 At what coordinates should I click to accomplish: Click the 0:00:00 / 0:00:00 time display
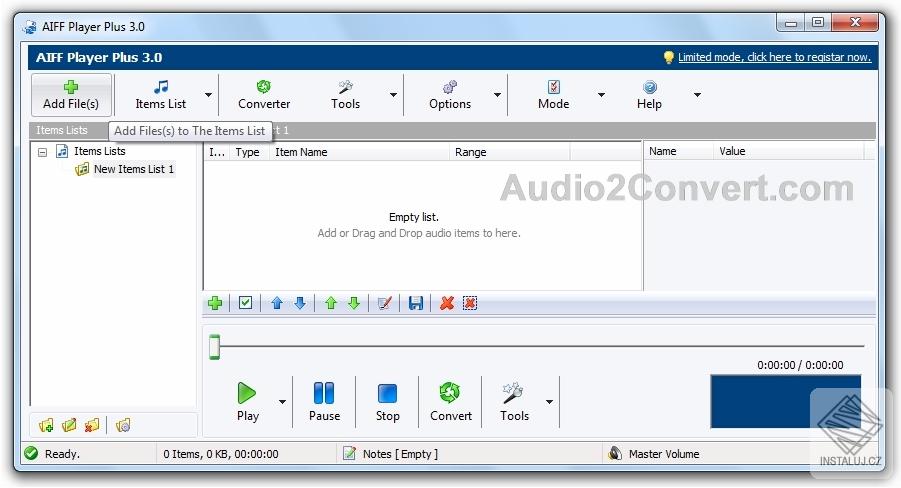coord(800,365)
